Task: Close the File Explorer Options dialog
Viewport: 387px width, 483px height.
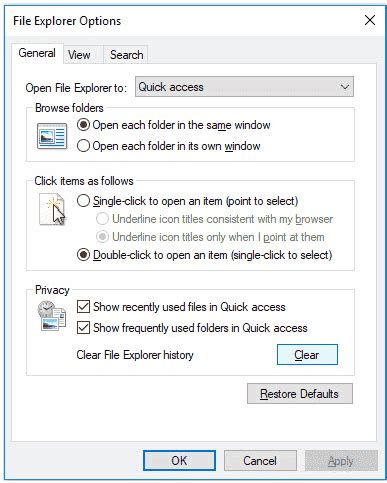Action: click(x=370, y=20)
